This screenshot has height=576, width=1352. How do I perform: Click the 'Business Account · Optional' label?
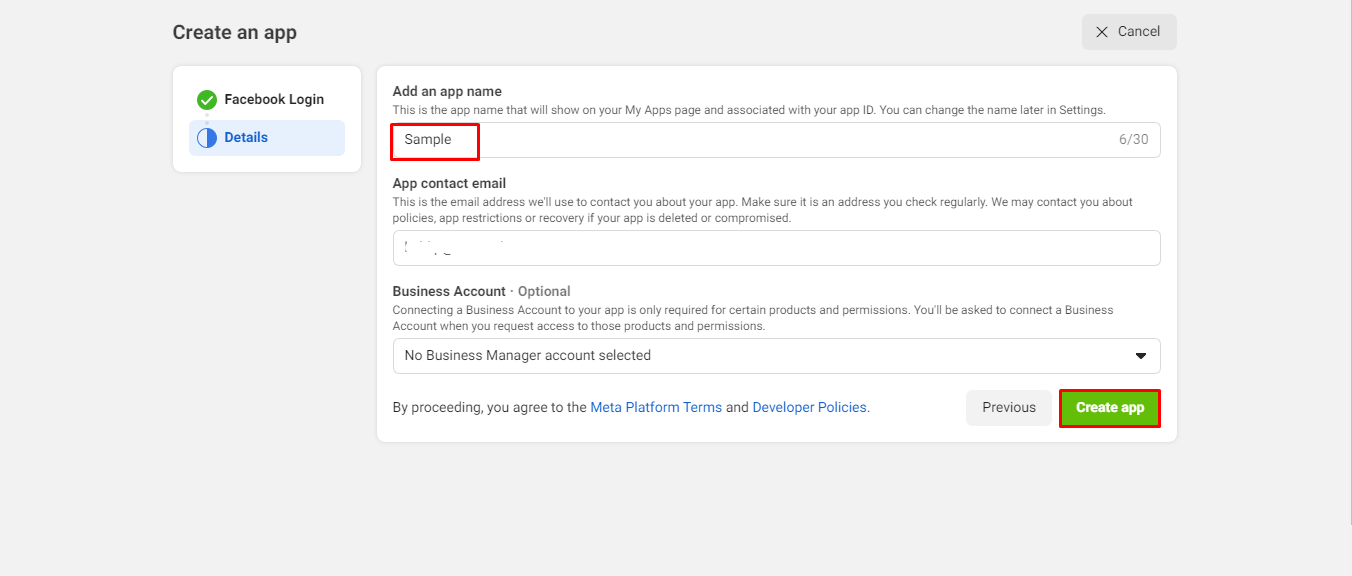(x=481, y=292)
